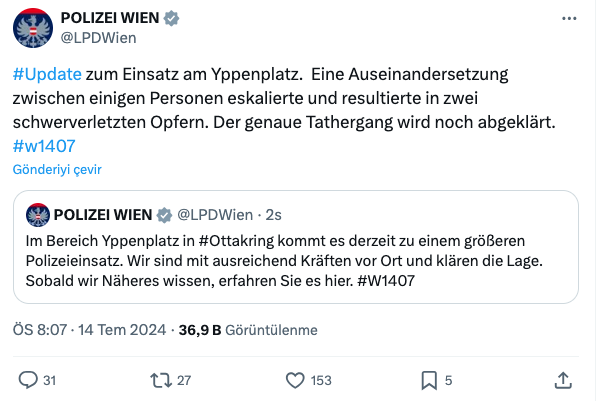Click the quoted tweet's verified badge
This screenshot has height=401, width=601.
tap(164, 215)
